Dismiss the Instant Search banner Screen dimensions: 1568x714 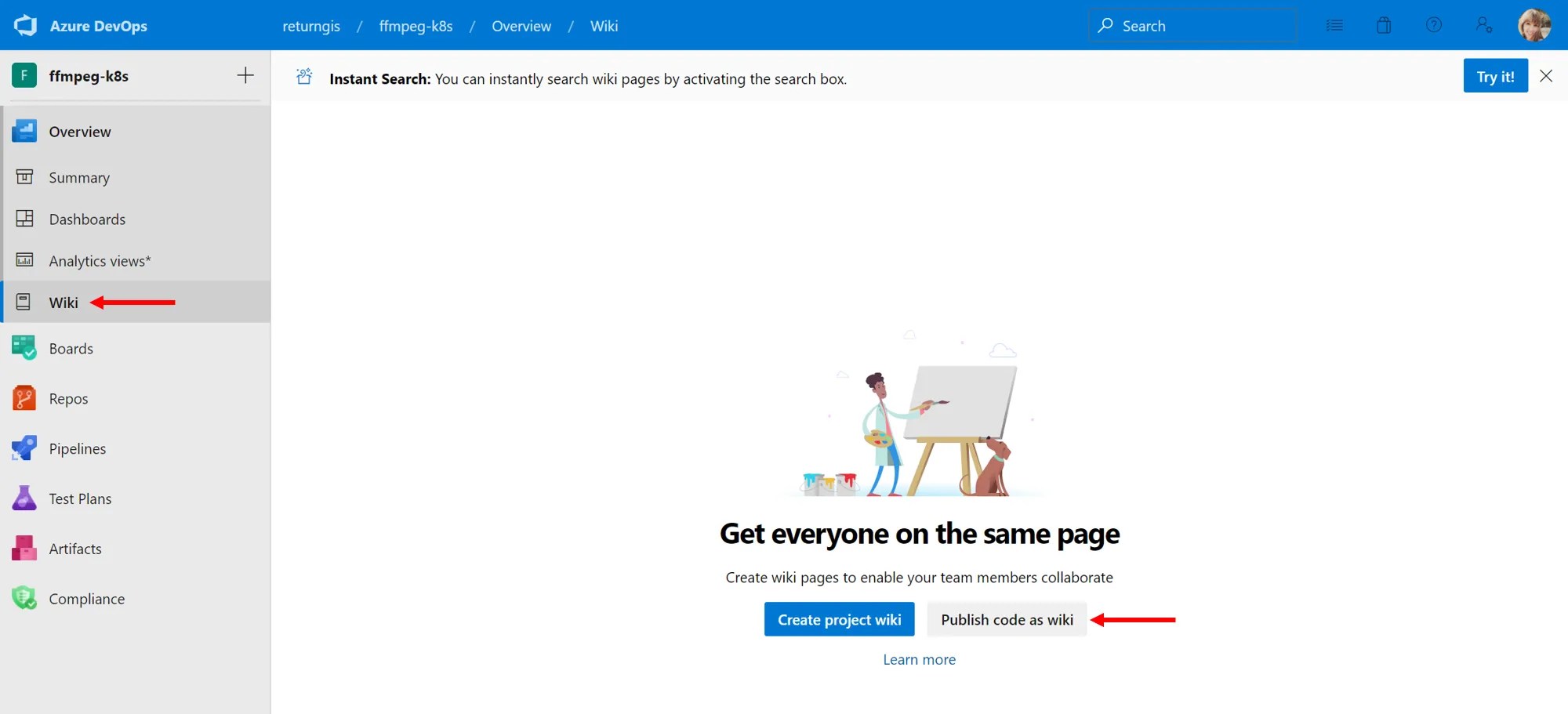click(x=1545, y=75)
